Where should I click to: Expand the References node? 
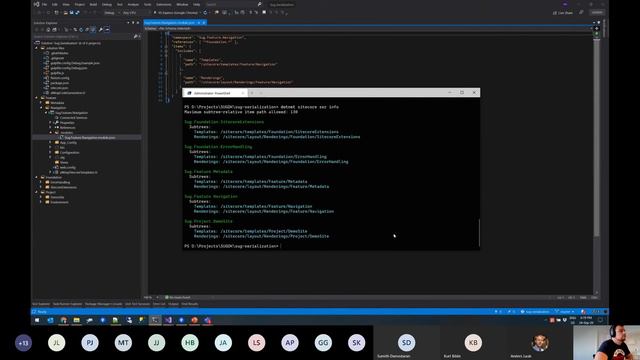click(51, 127)
